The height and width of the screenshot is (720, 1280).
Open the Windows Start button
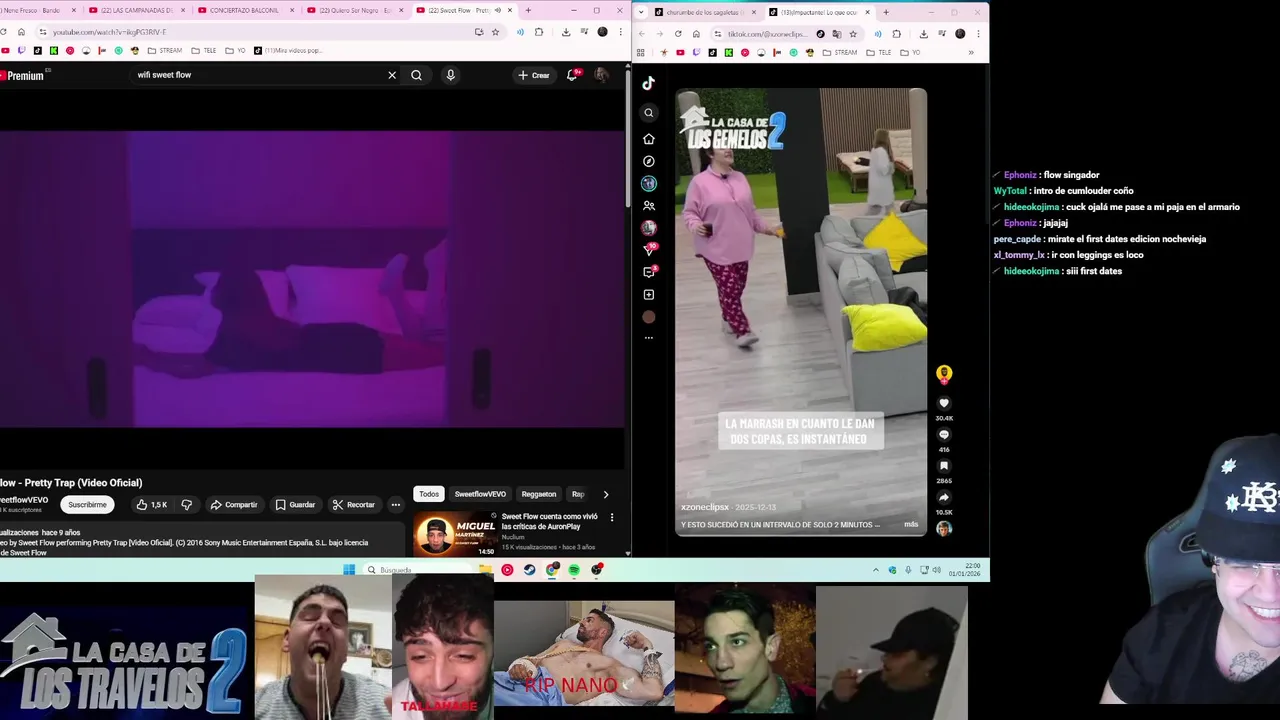click(349, 570)
